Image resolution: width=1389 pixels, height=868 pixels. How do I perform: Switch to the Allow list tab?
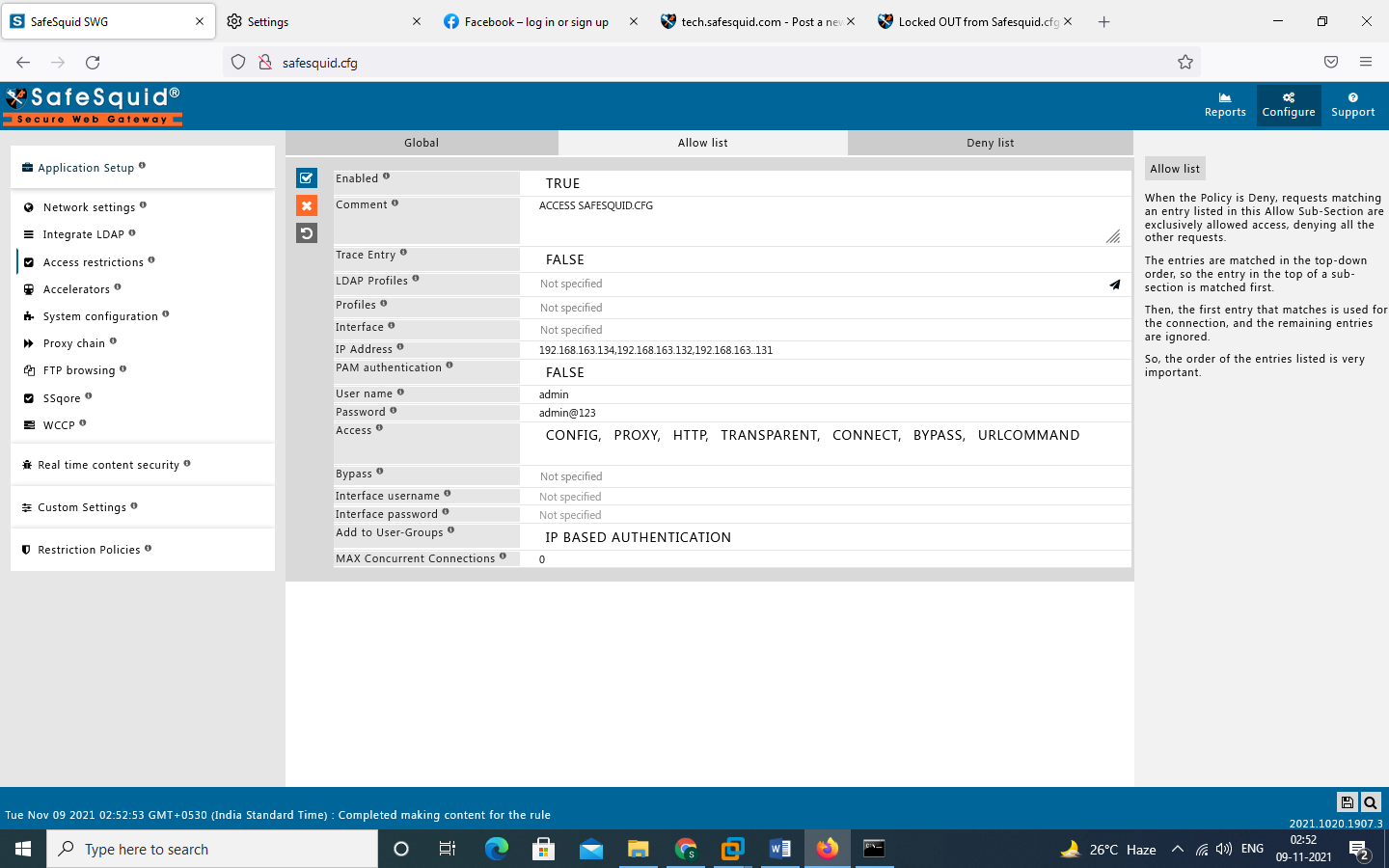703,143
